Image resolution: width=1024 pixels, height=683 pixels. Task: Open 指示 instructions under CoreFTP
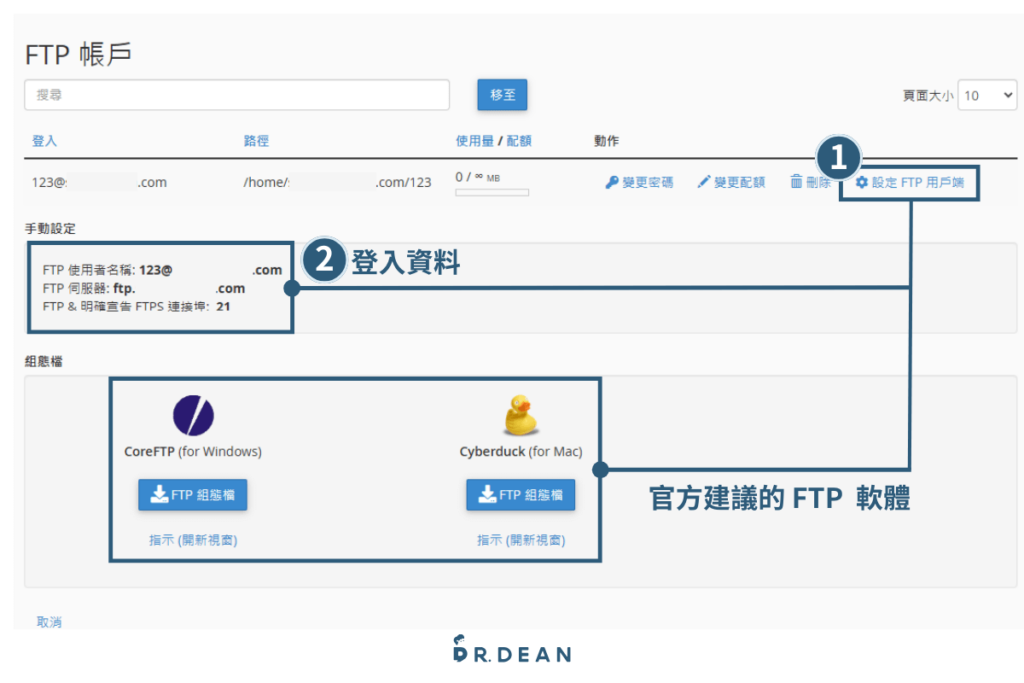point(192,539)
